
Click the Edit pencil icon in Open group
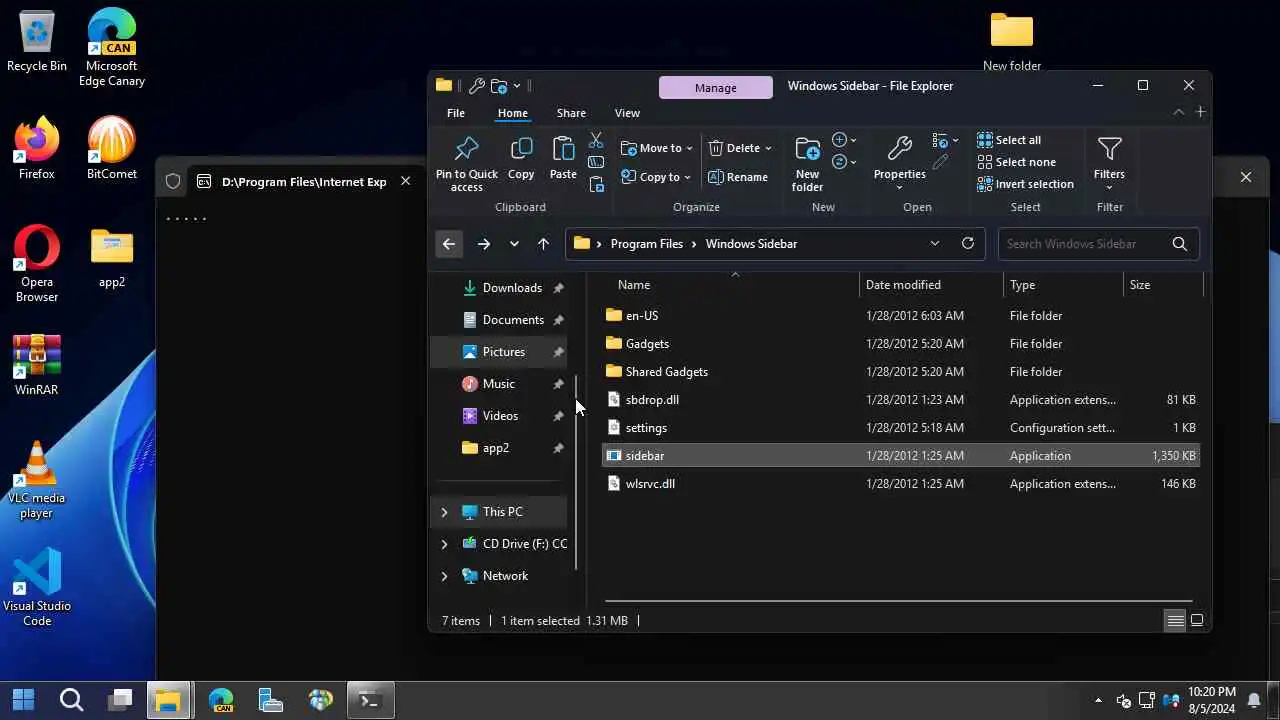tap(940, 162)
